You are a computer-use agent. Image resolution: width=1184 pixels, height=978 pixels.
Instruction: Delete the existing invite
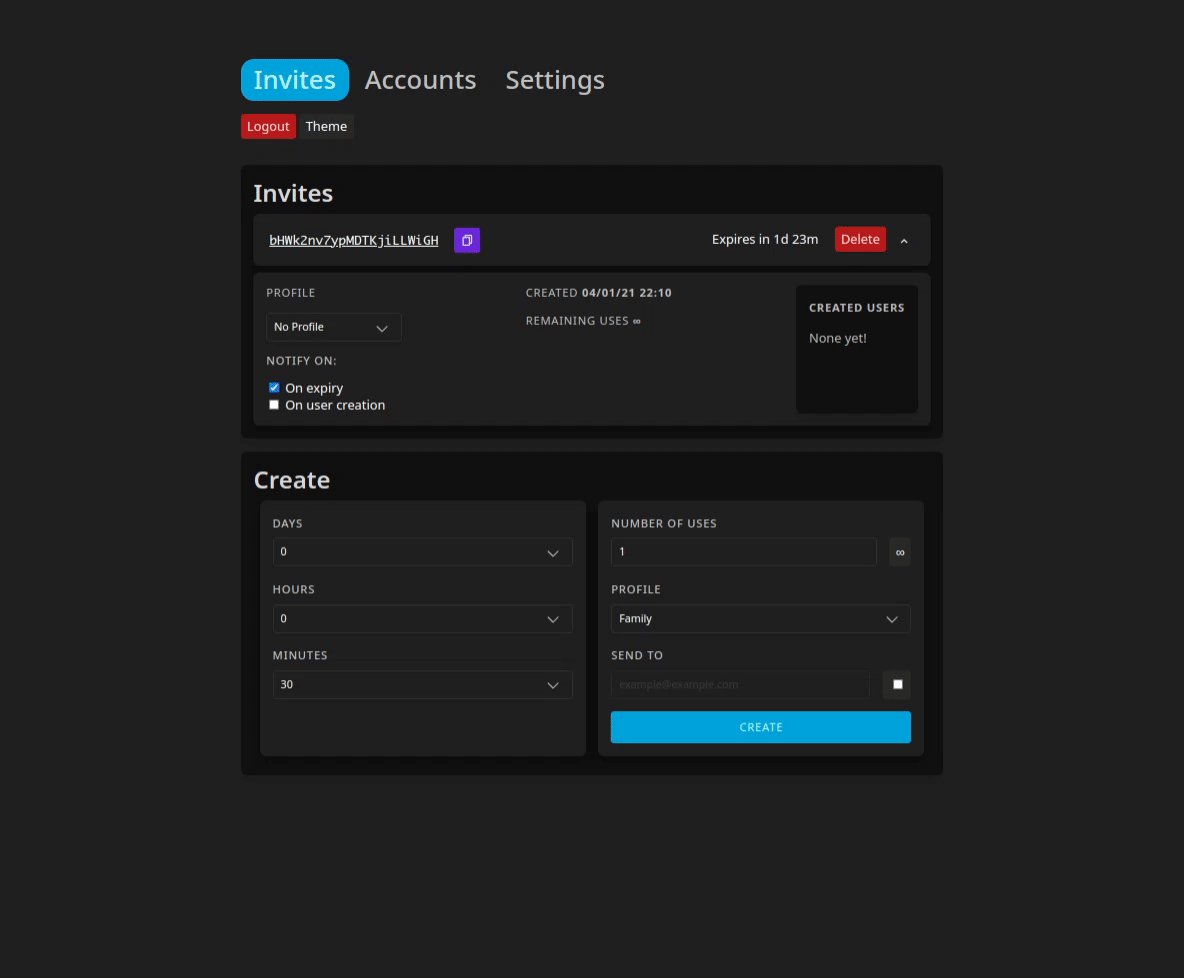tap(860, 239)
